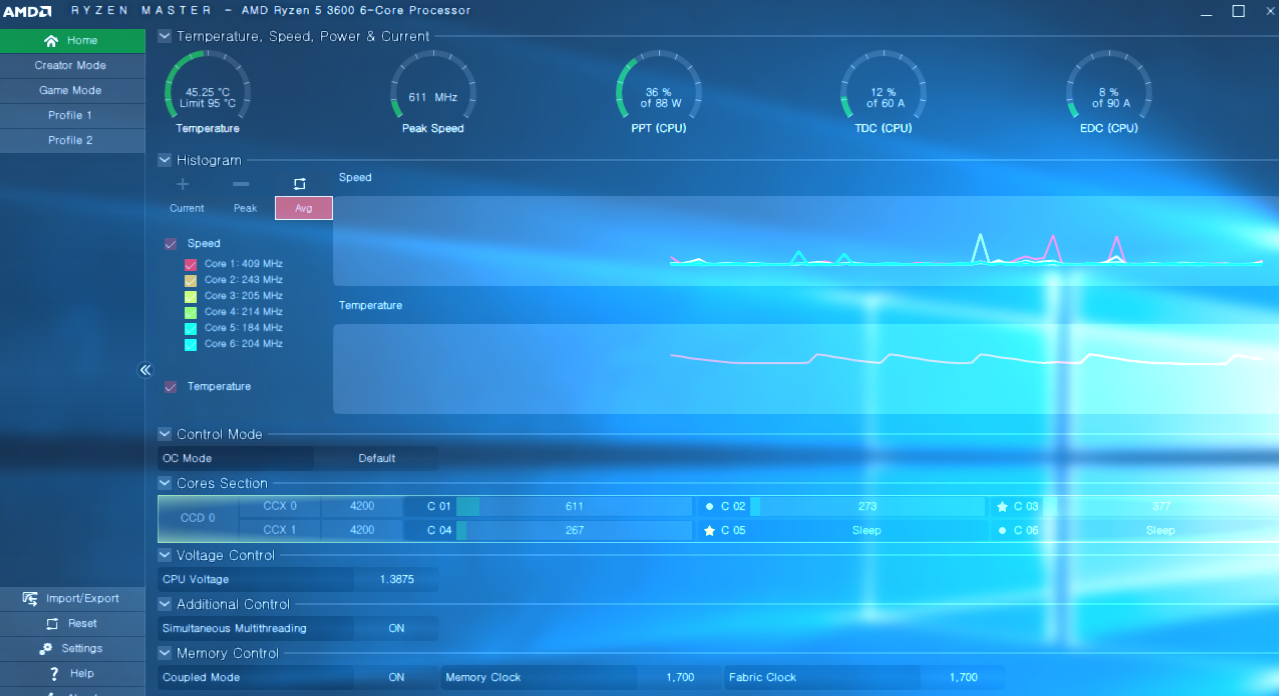Click the star icon beside C 03

[1002, 507]
